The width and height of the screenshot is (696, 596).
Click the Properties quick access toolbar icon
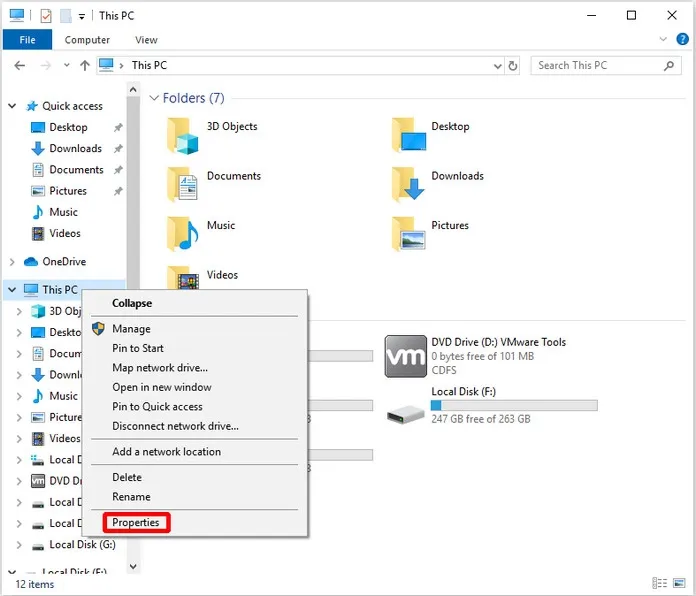(x=46, y=16)
